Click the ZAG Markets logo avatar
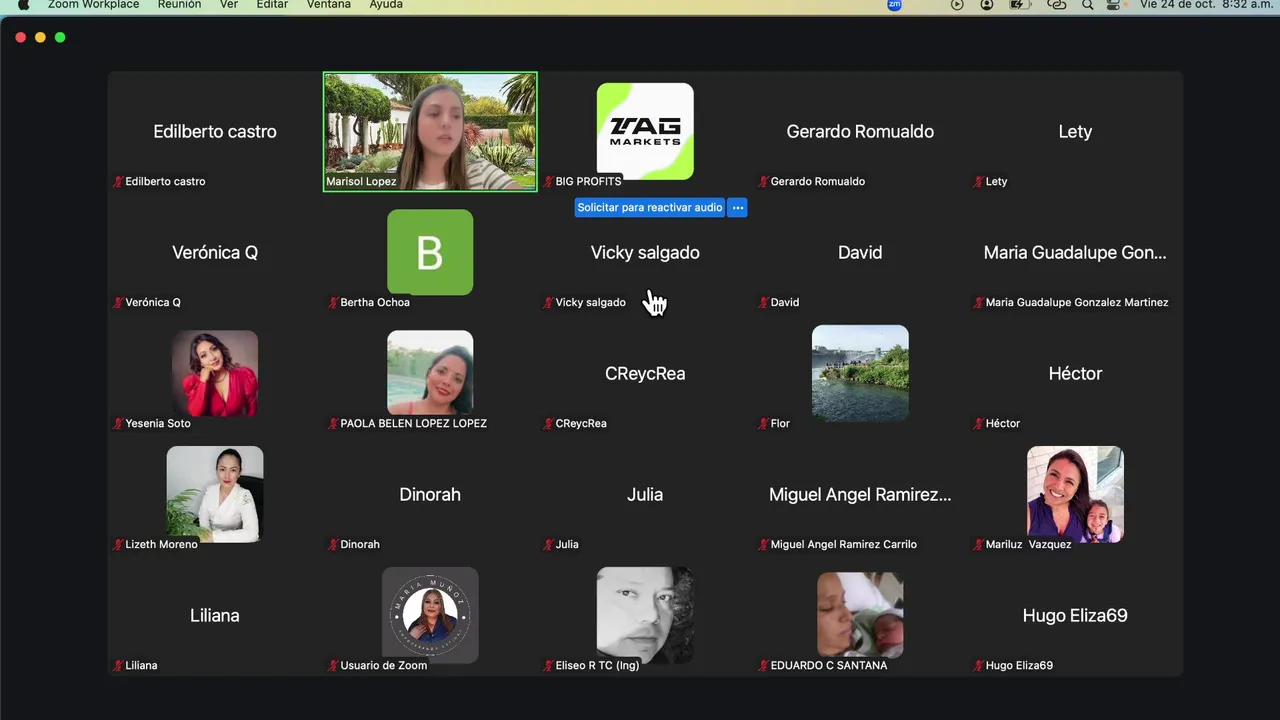The image size is (1280, 720). pyautogui.click(x=645, y=131)
